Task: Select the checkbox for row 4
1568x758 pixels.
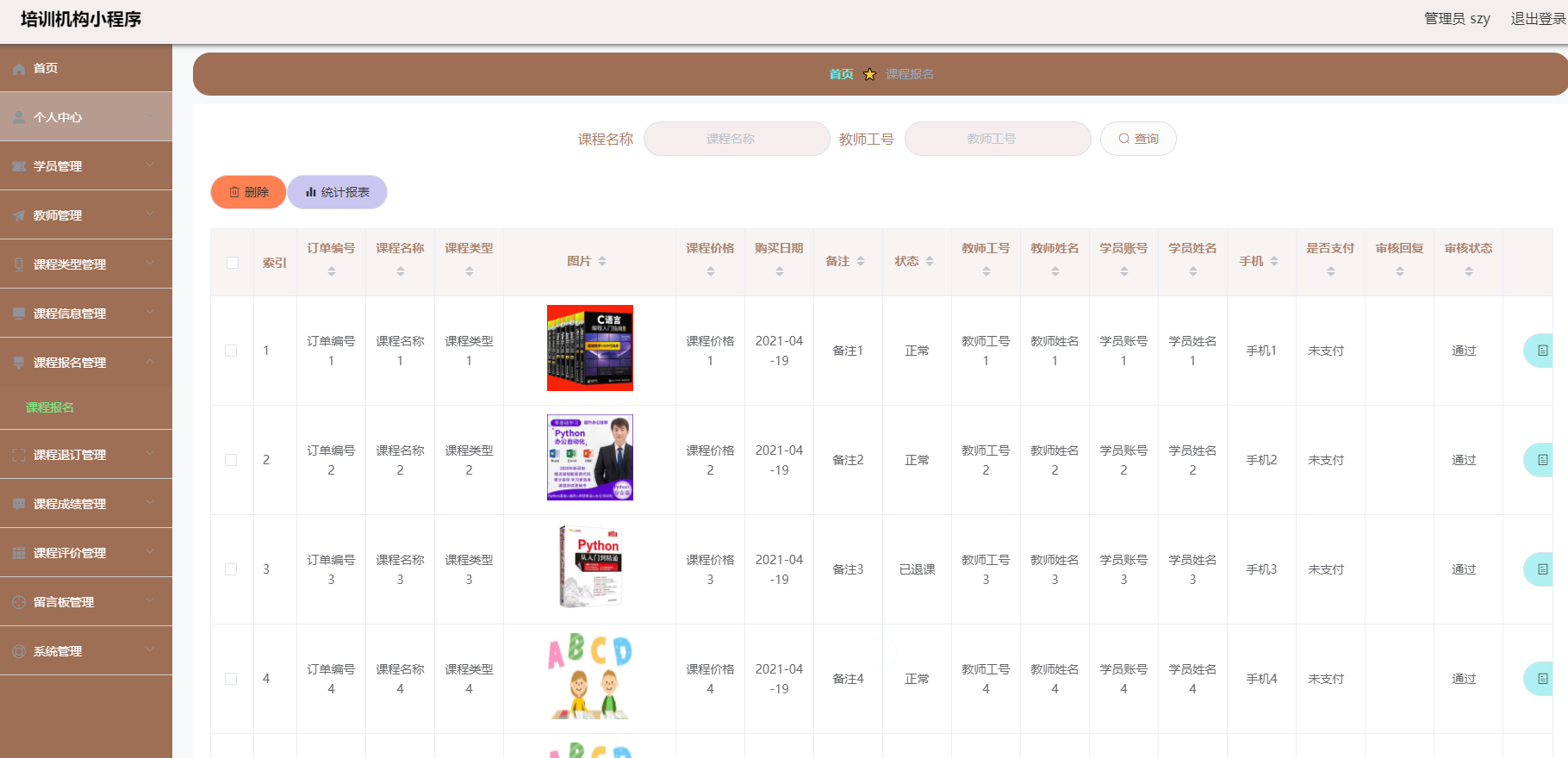Action: click(x=231, y=679)
